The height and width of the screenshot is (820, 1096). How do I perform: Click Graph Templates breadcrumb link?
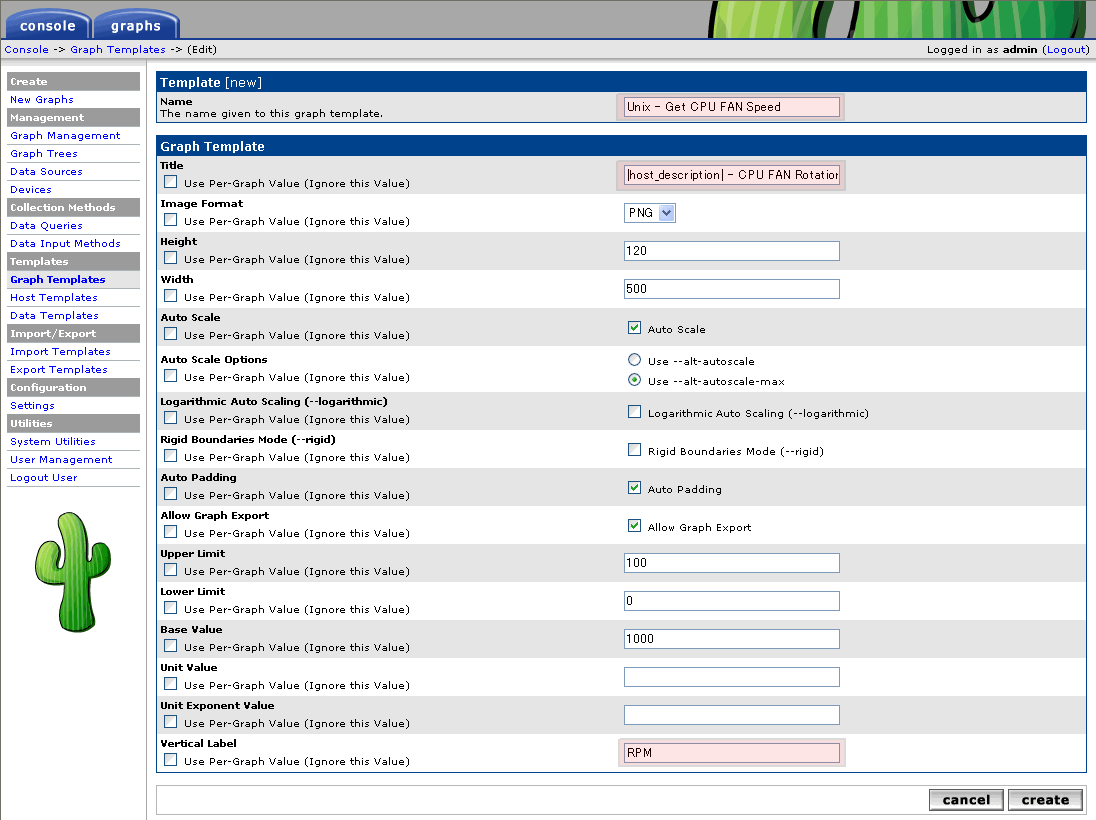point(118,49)
